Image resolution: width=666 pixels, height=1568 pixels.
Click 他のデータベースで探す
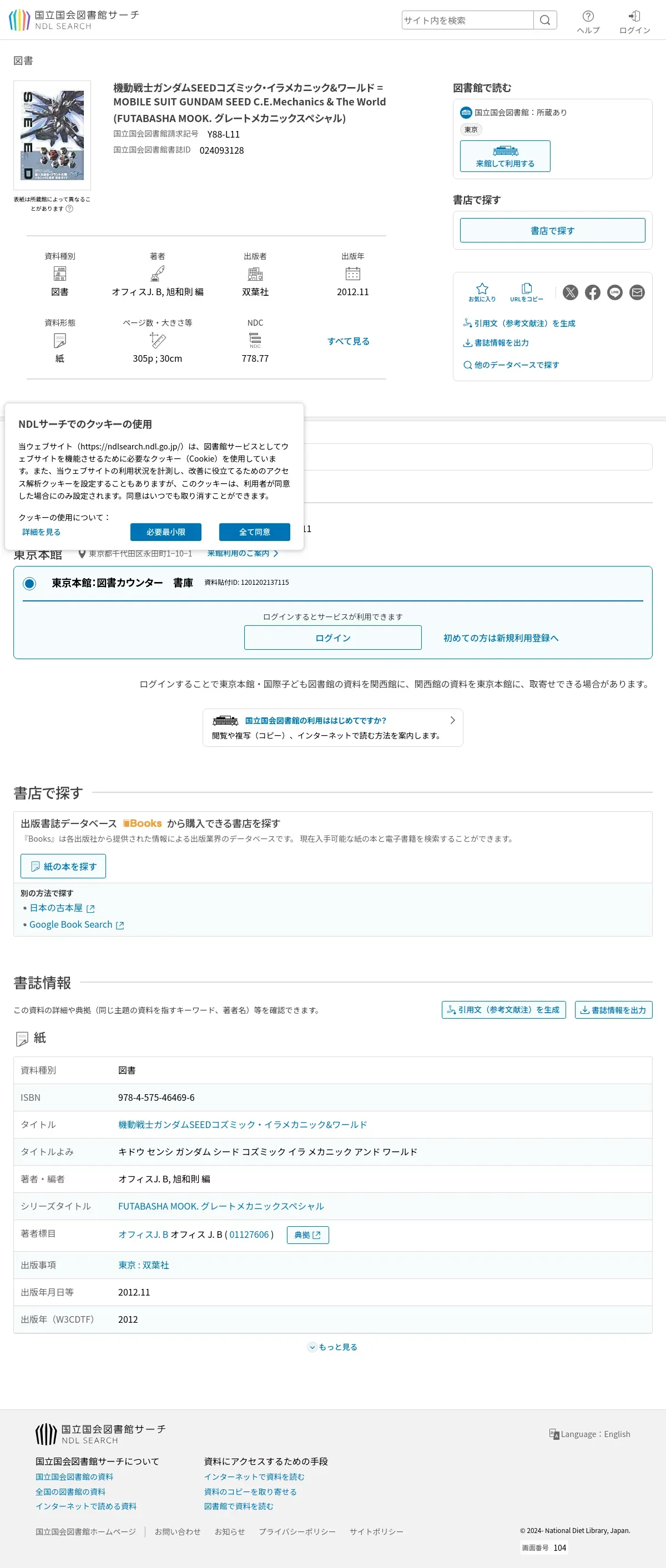pos(511,365)
